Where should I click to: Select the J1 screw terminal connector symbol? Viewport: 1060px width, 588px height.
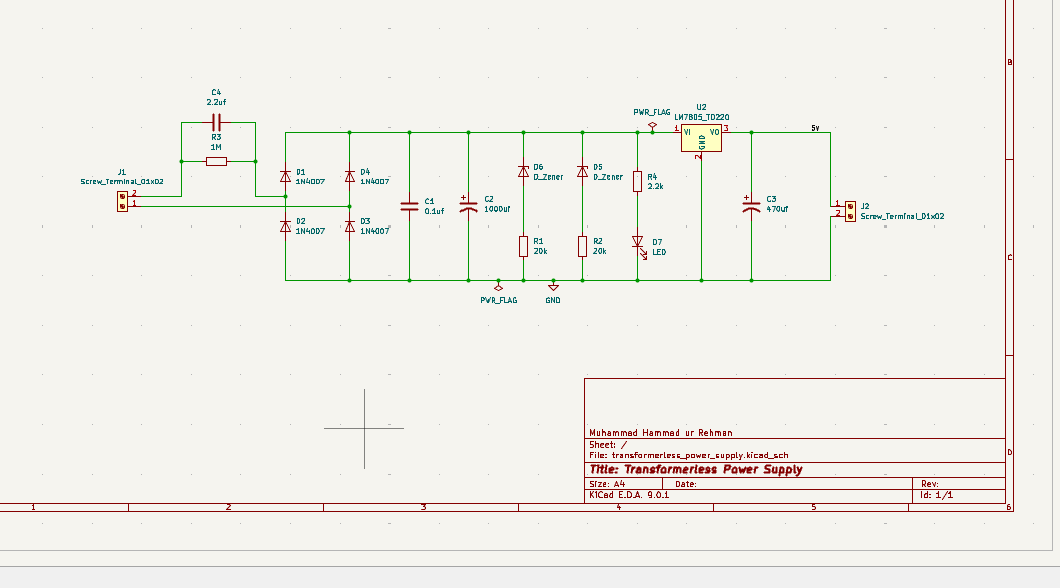click(122, 201)
